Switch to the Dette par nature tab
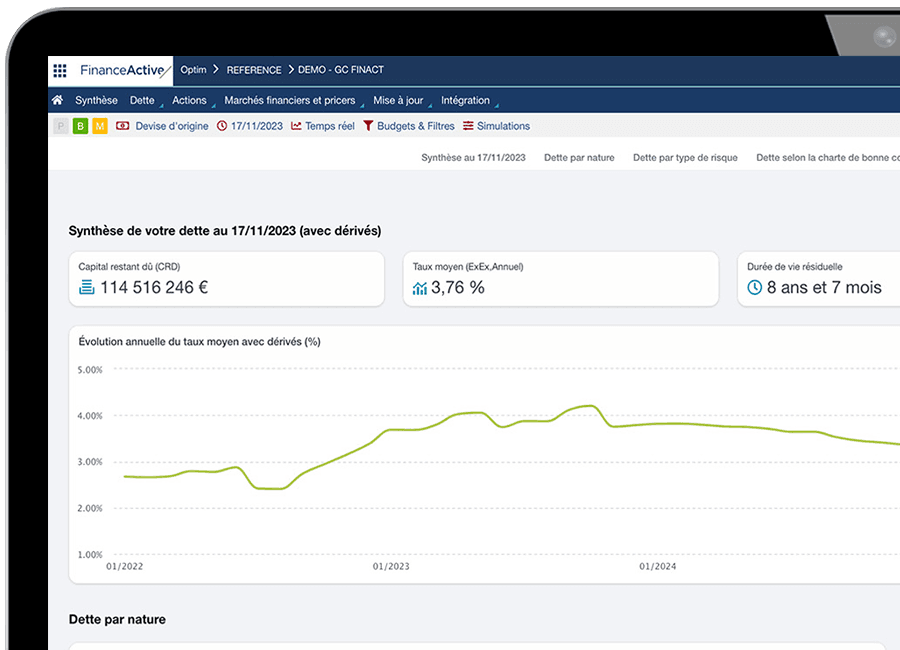This screenshot has height=650, width=900. coord(579,158)
